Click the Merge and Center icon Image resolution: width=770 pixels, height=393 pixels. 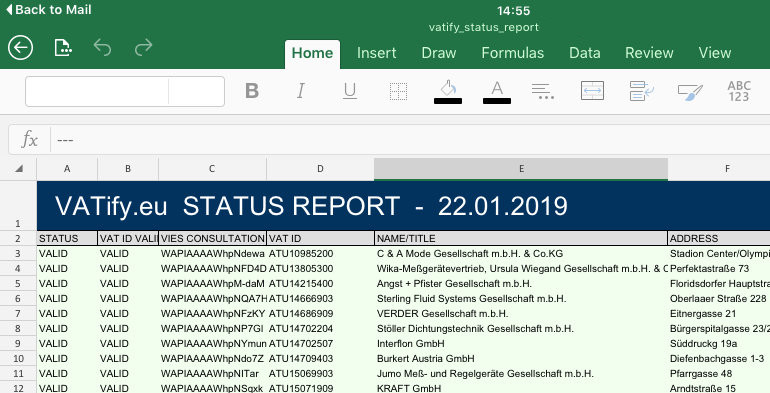coord(592,91)
